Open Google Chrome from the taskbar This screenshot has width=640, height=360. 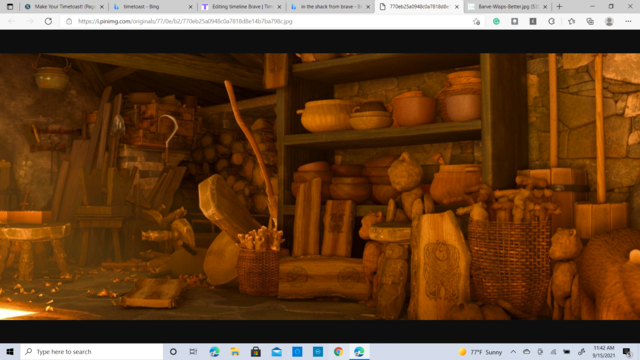point(338,351)
